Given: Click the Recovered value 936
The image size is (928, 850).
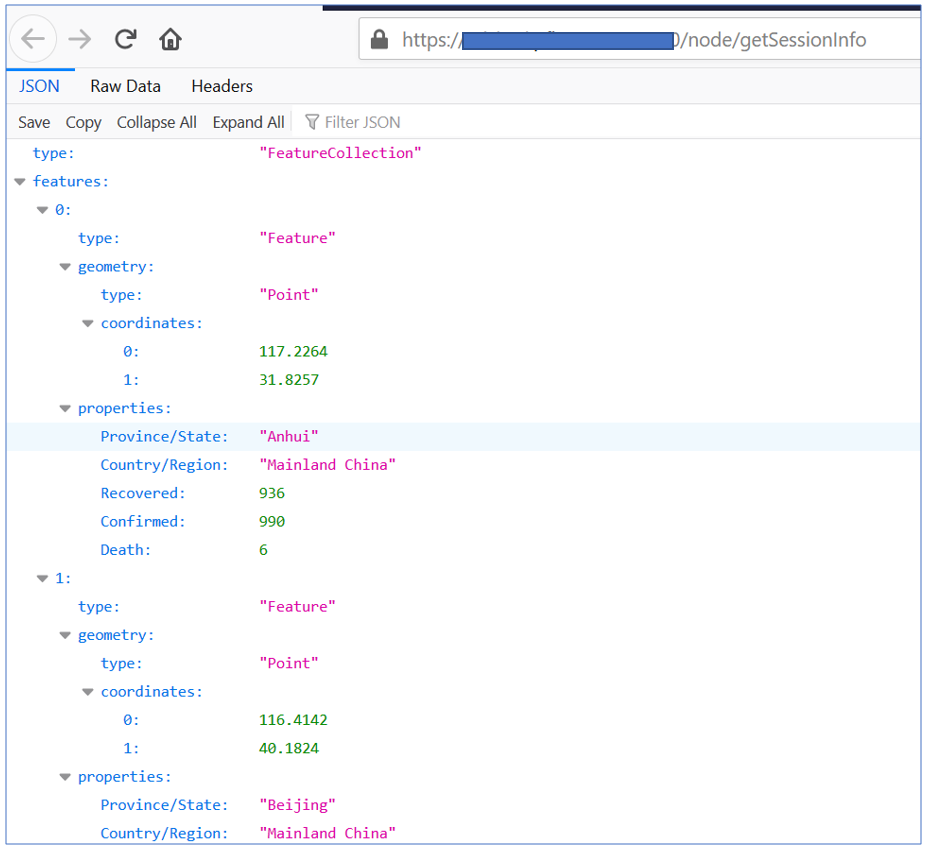Looking at the screenshot, I should coord(272,493).
